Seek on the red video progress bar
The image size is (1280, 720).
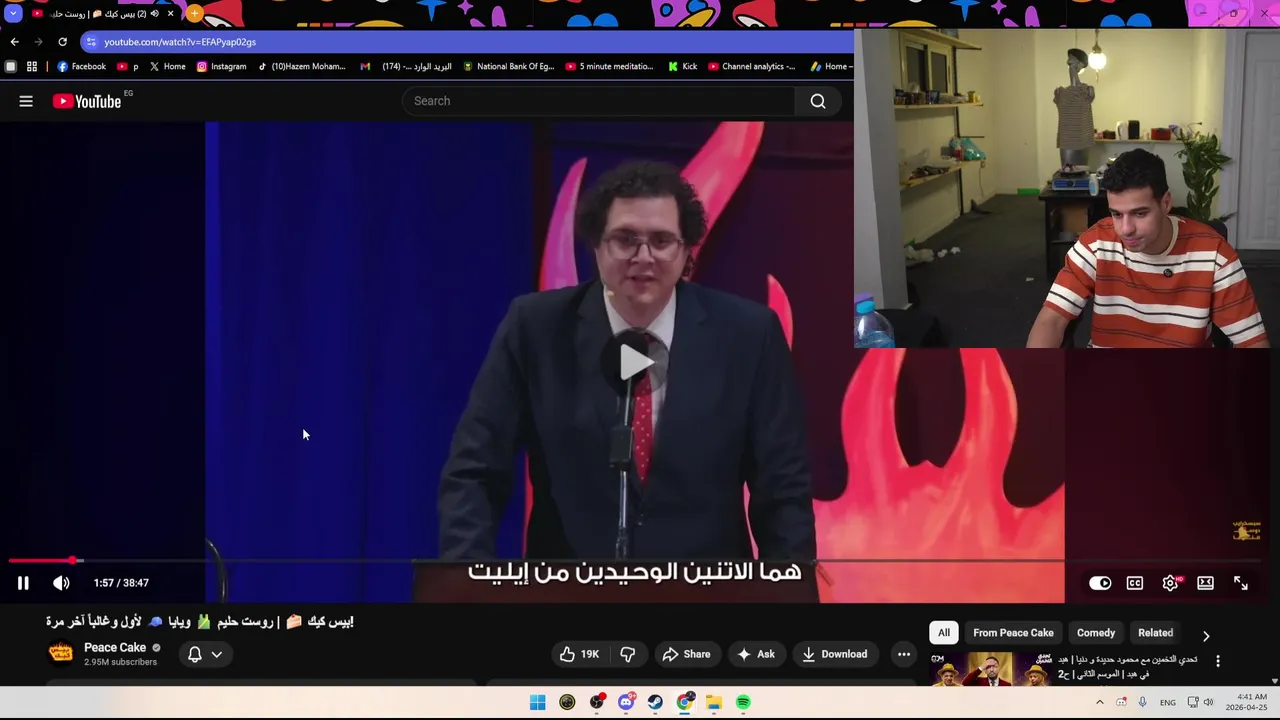(640, 561)
